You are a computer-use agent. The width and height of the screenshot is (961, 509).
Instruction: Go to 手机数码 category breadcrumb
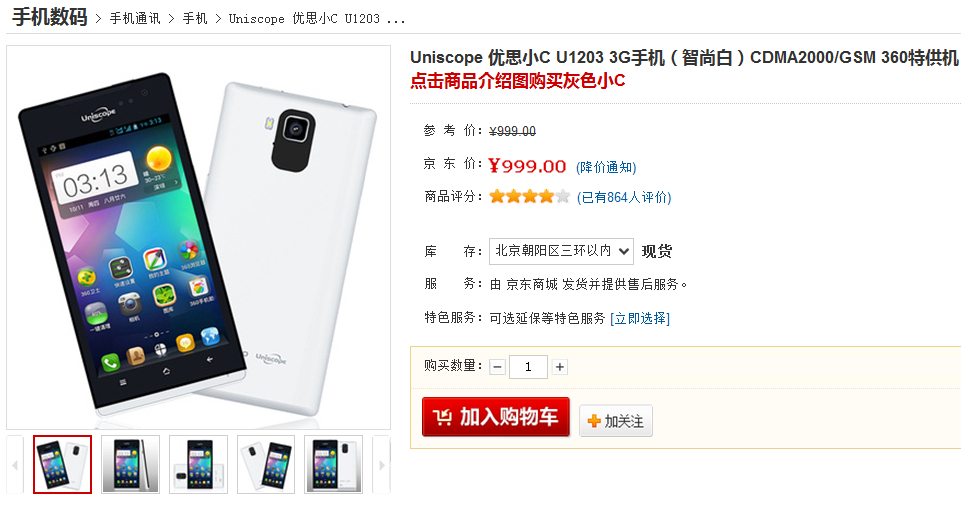(50, 17)
